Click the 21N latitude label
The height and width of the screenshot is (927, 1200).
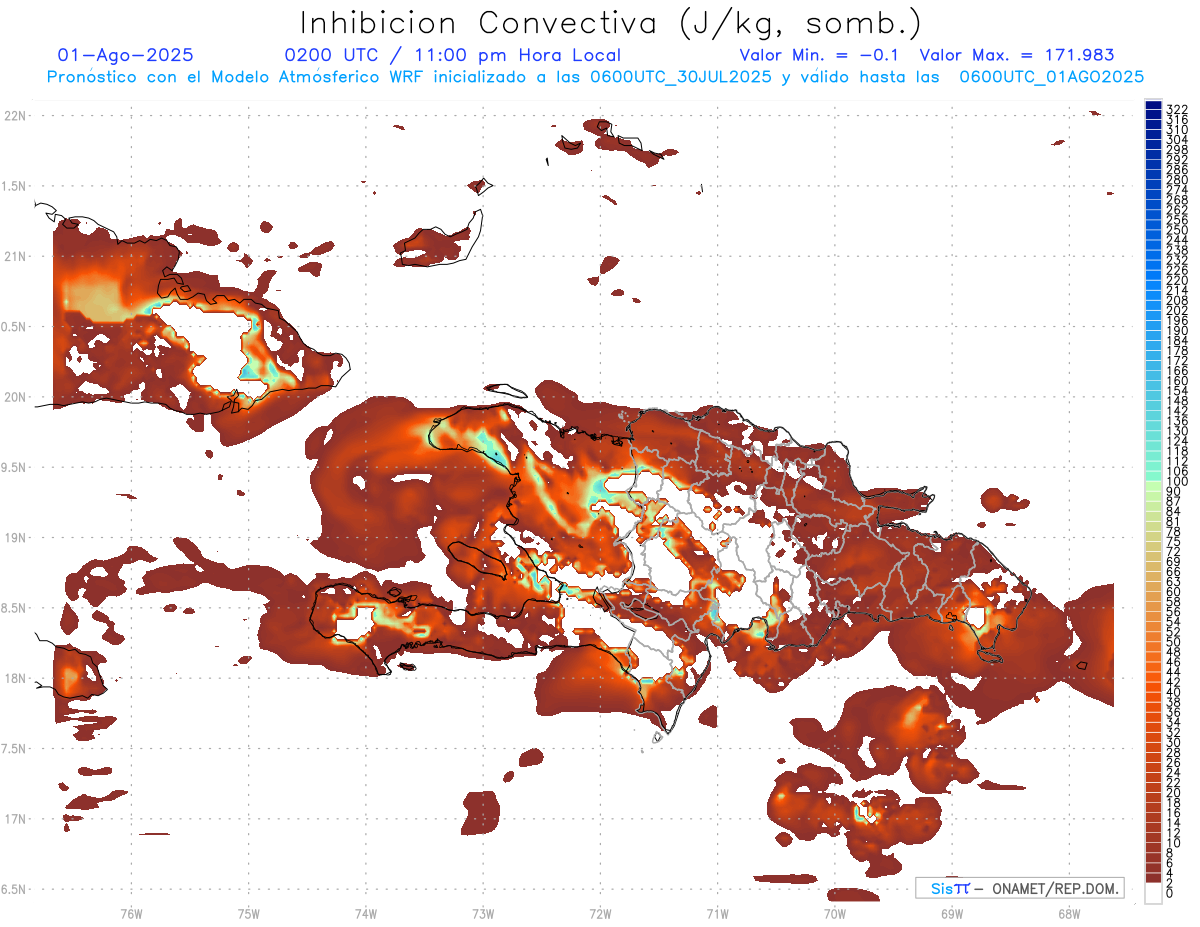(15, 256)
